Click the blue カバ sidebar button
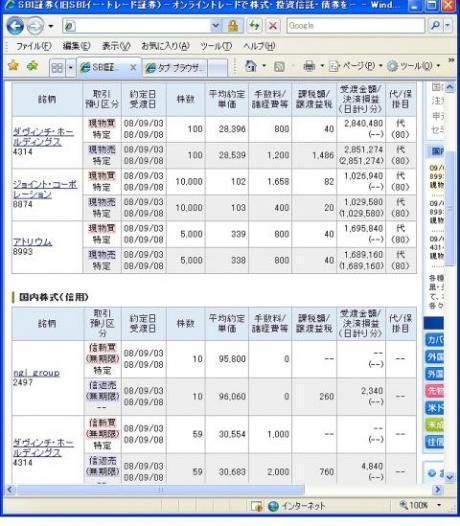 (x=435, y=340)
